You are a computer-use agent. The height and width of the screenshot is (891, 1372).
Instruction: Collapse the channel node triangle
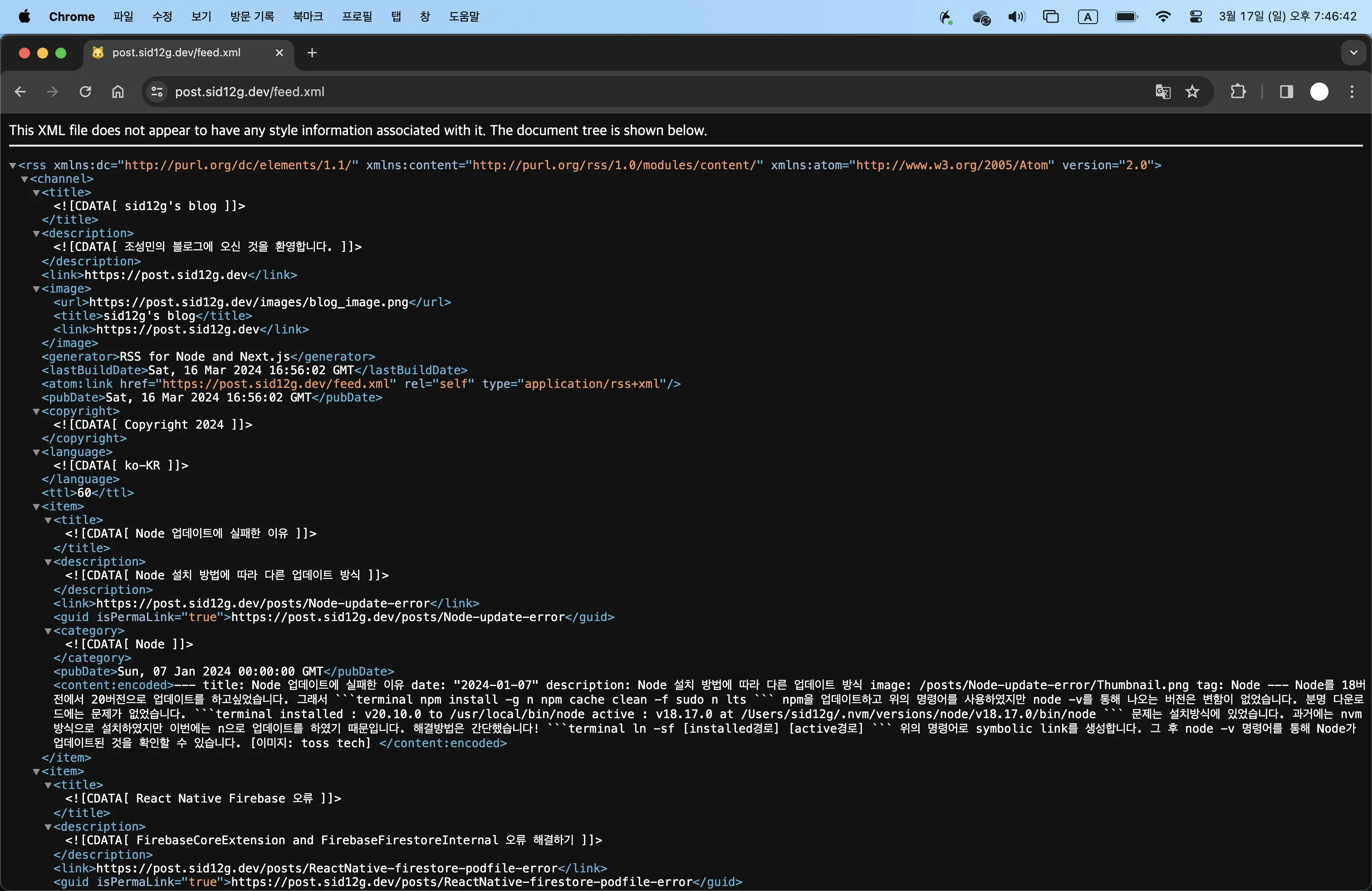pyautogui.click(x=25, y=179)
